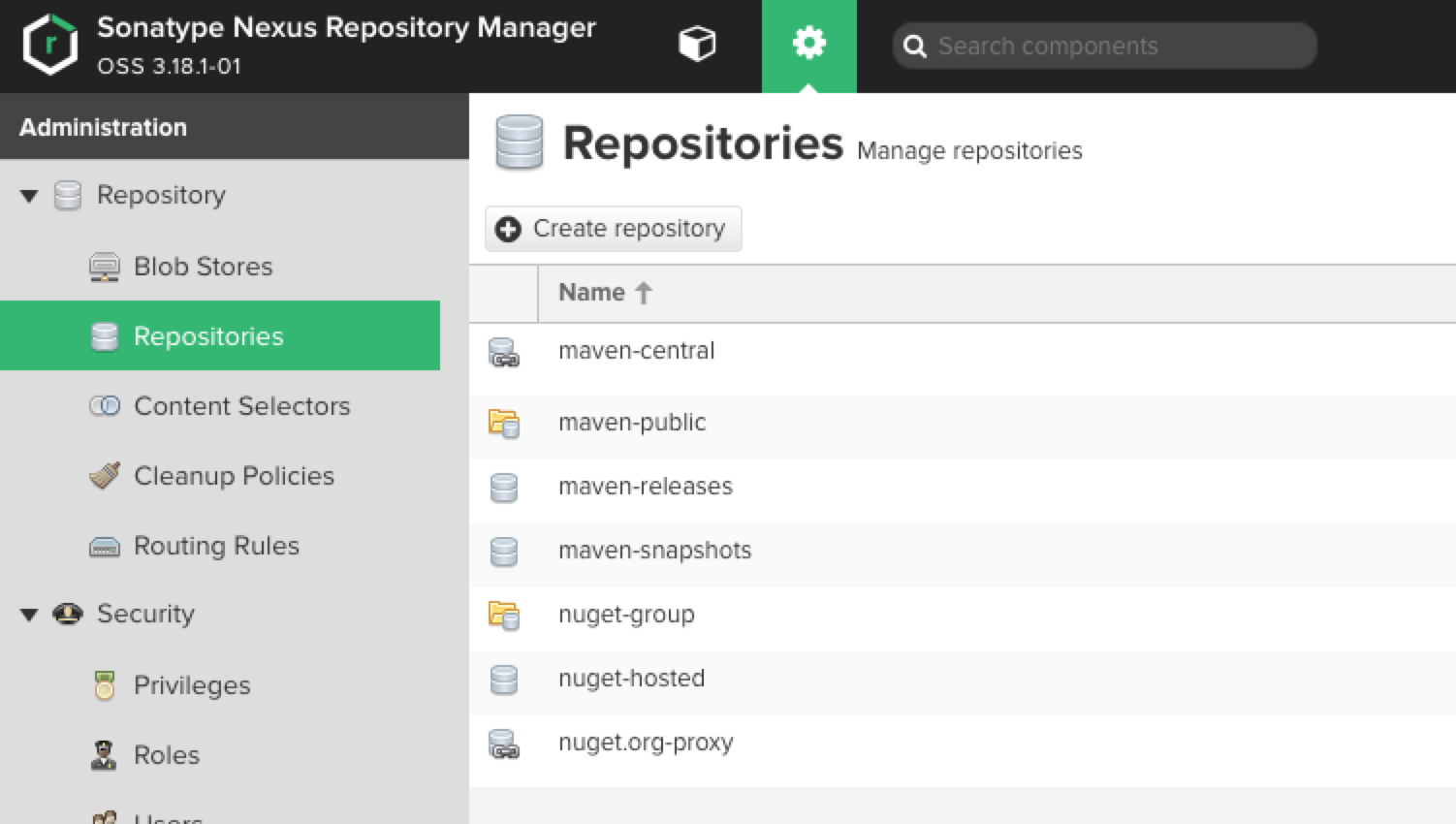Open Routing Rules
The image size is (1456, 824).
tap(216, 546)
